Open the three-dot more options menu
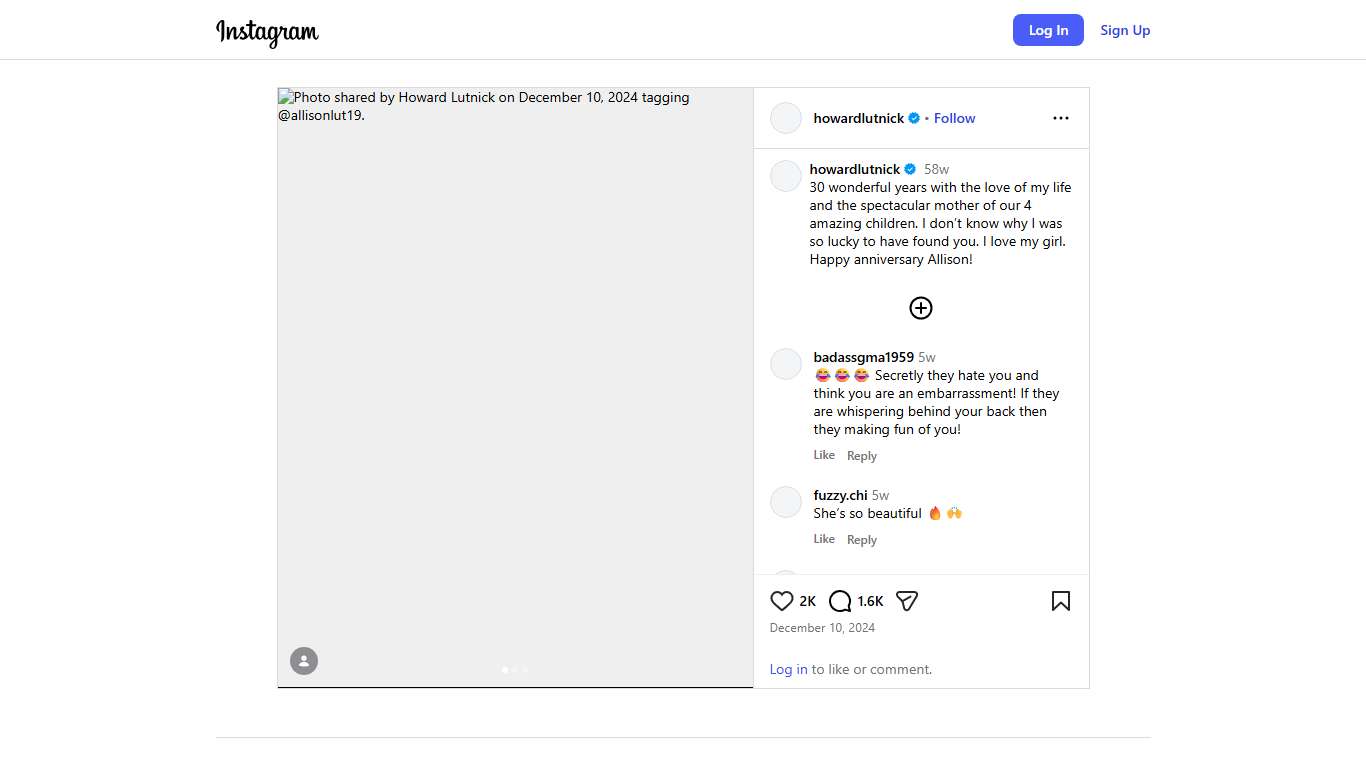The height and width of the screenshot is (768, 1366). (x=1061, y=118)
